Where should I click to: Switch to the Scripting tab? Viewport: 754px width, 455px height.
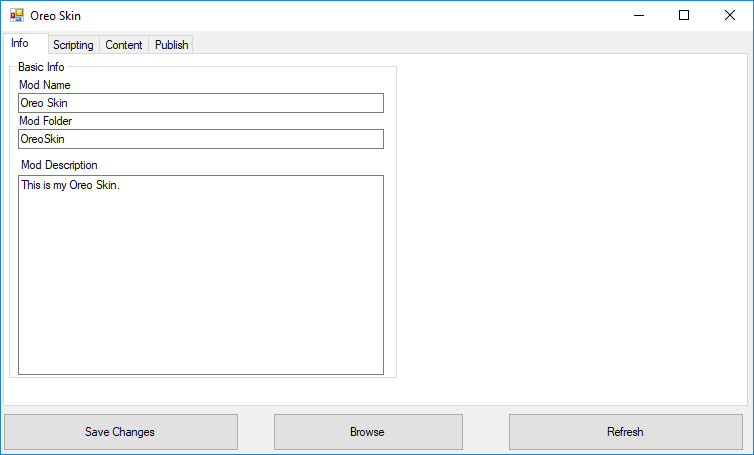[73, 45]
